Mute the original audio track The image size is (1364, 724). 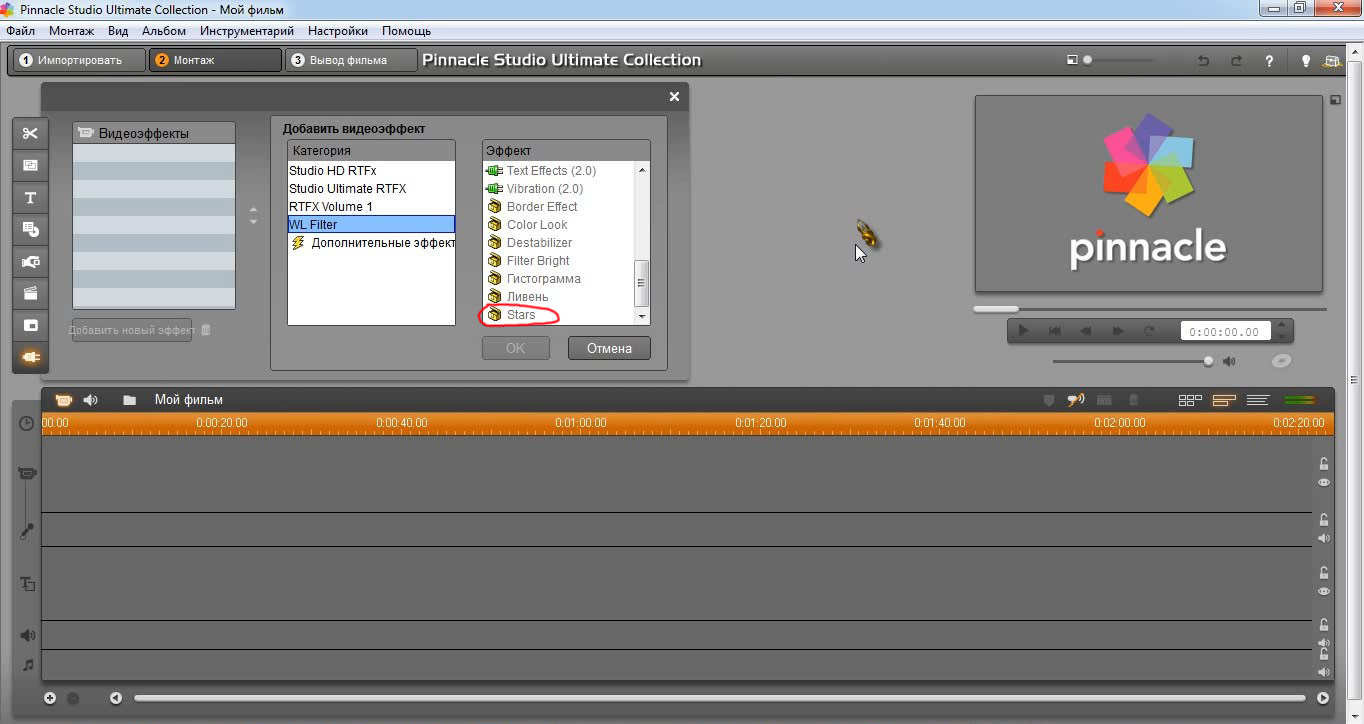(x=1324, y=538)
